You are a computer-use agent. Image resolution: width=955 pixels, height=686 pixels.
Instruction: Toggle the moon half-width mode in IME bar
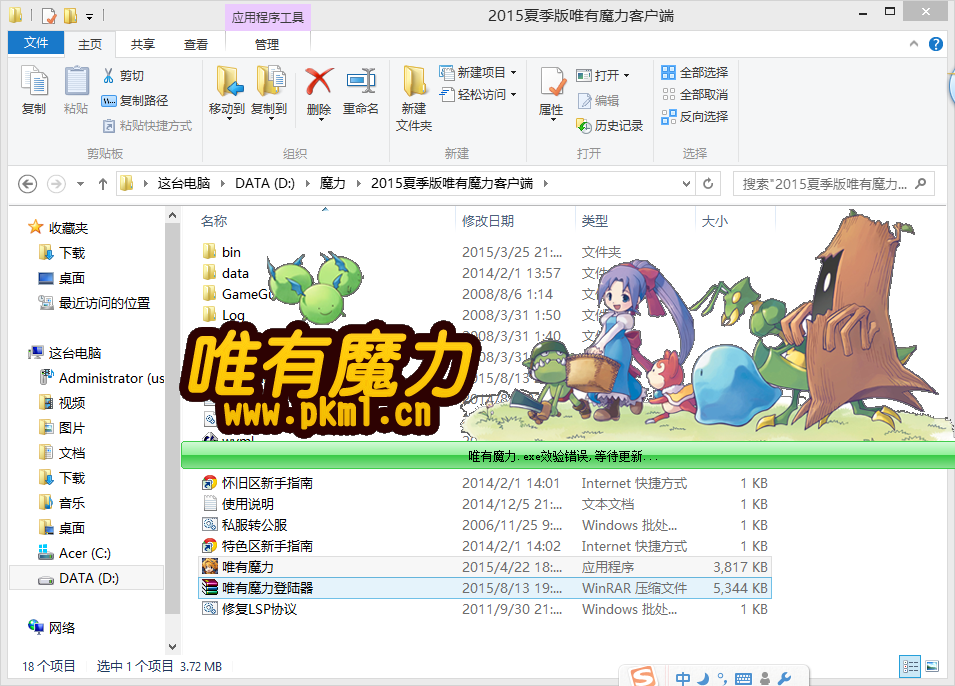[703, 678]
